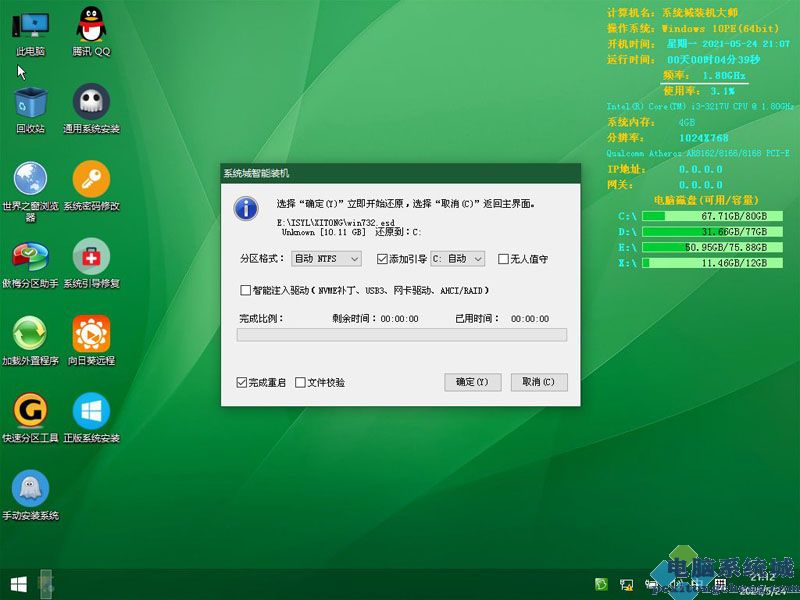Open the C: 自动 boot drive dropdown
This screenshot has height=600, width=800.
(457, 259)
